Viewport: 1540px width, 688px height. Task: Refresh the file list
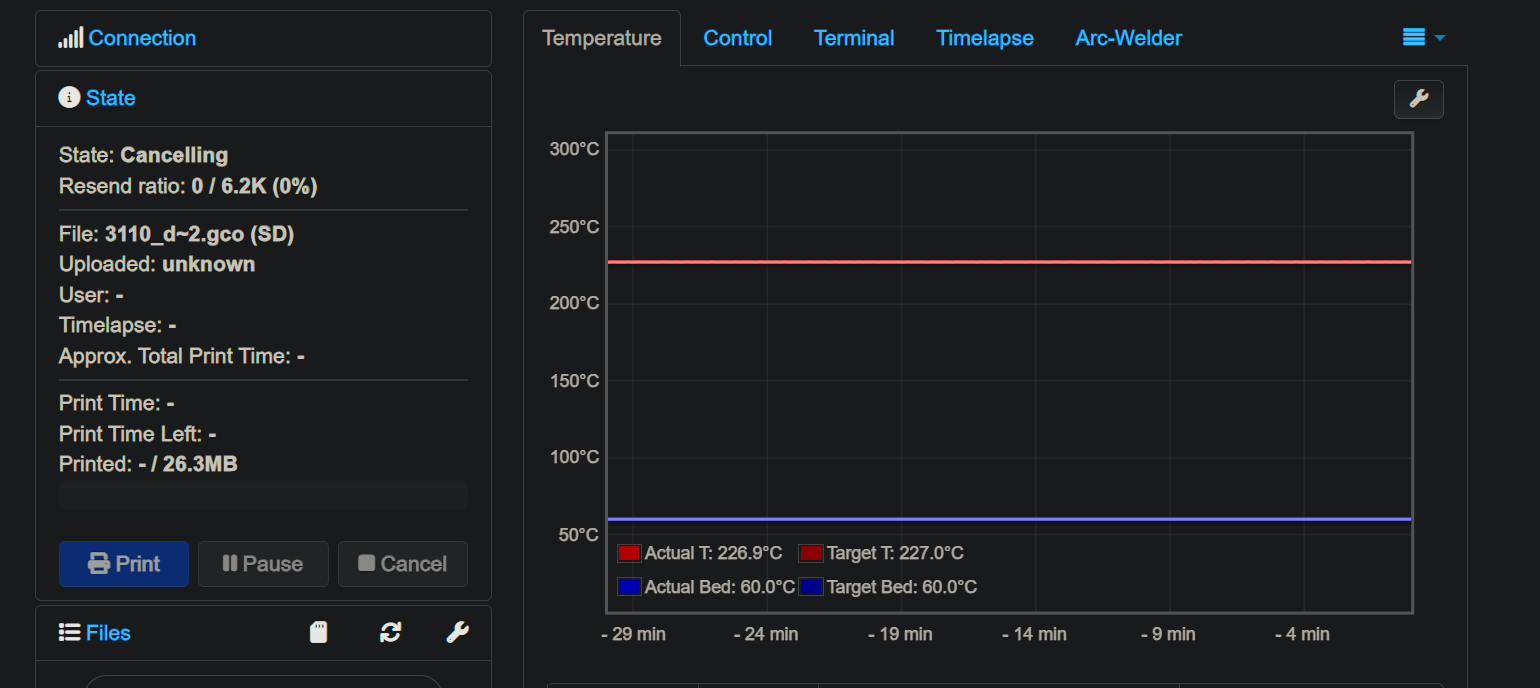[x=390, y=632]
